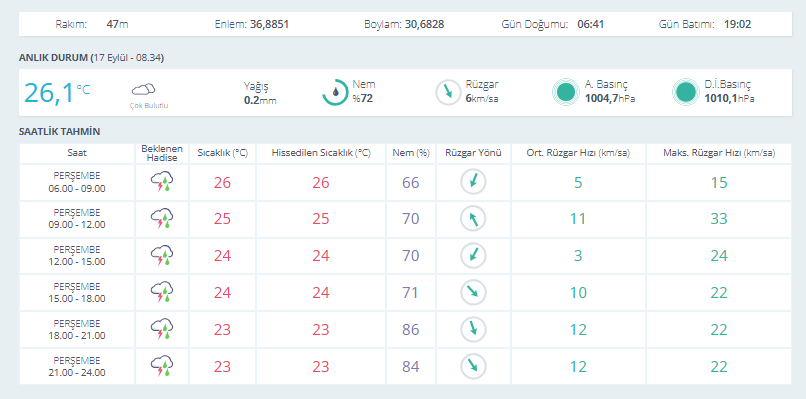Click the Saat column header
806x399 pixels.
(x=77, y=153)
